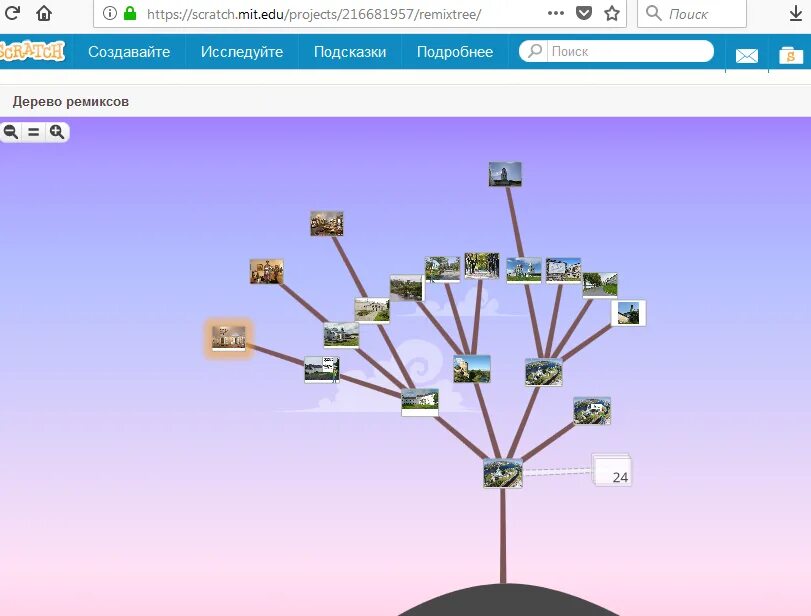Click Scratch search magnifier icon
The image size is (811, 616).
pos(535,51)
